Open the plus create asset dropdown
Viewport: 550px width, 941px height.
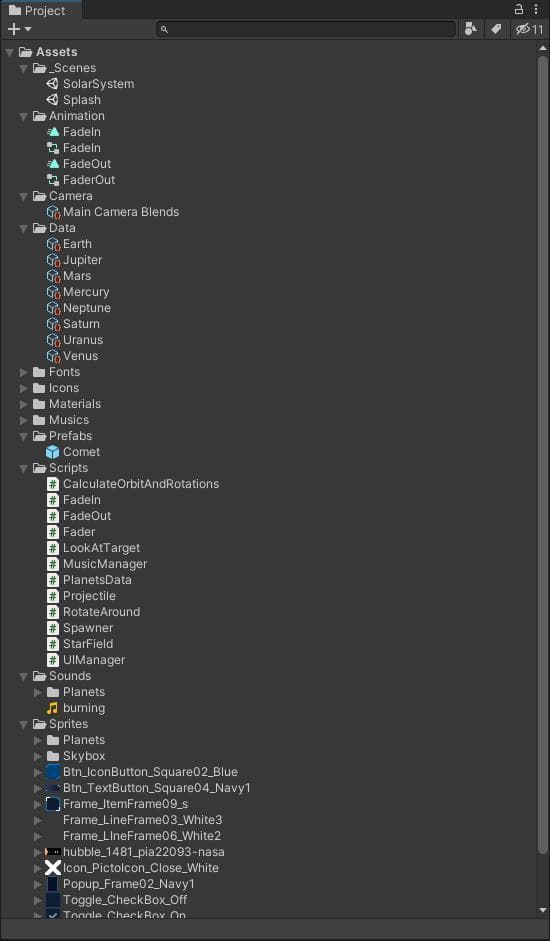point(19,29)
